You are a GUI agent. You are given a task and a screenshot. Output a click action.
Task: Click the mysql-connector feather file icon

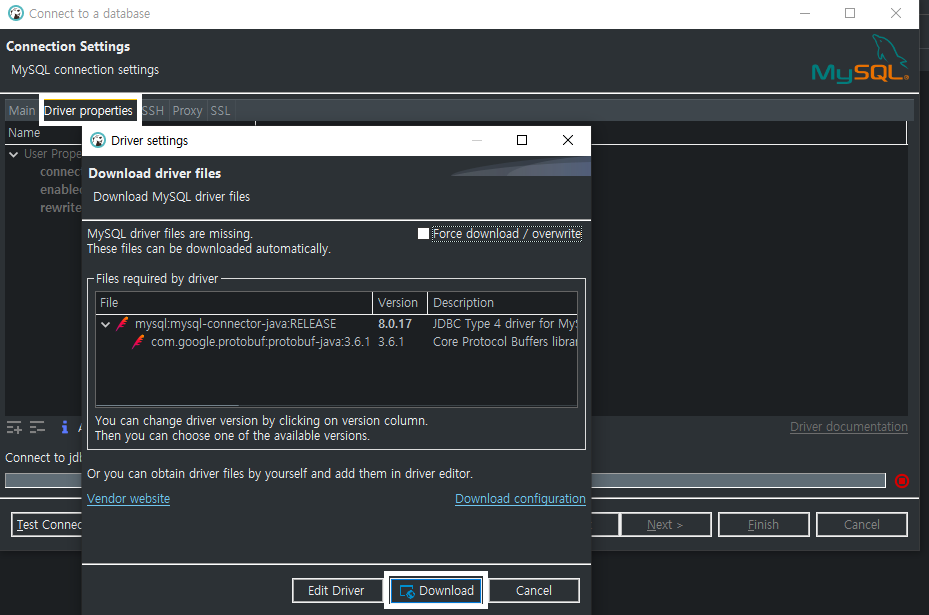(123, 323)
